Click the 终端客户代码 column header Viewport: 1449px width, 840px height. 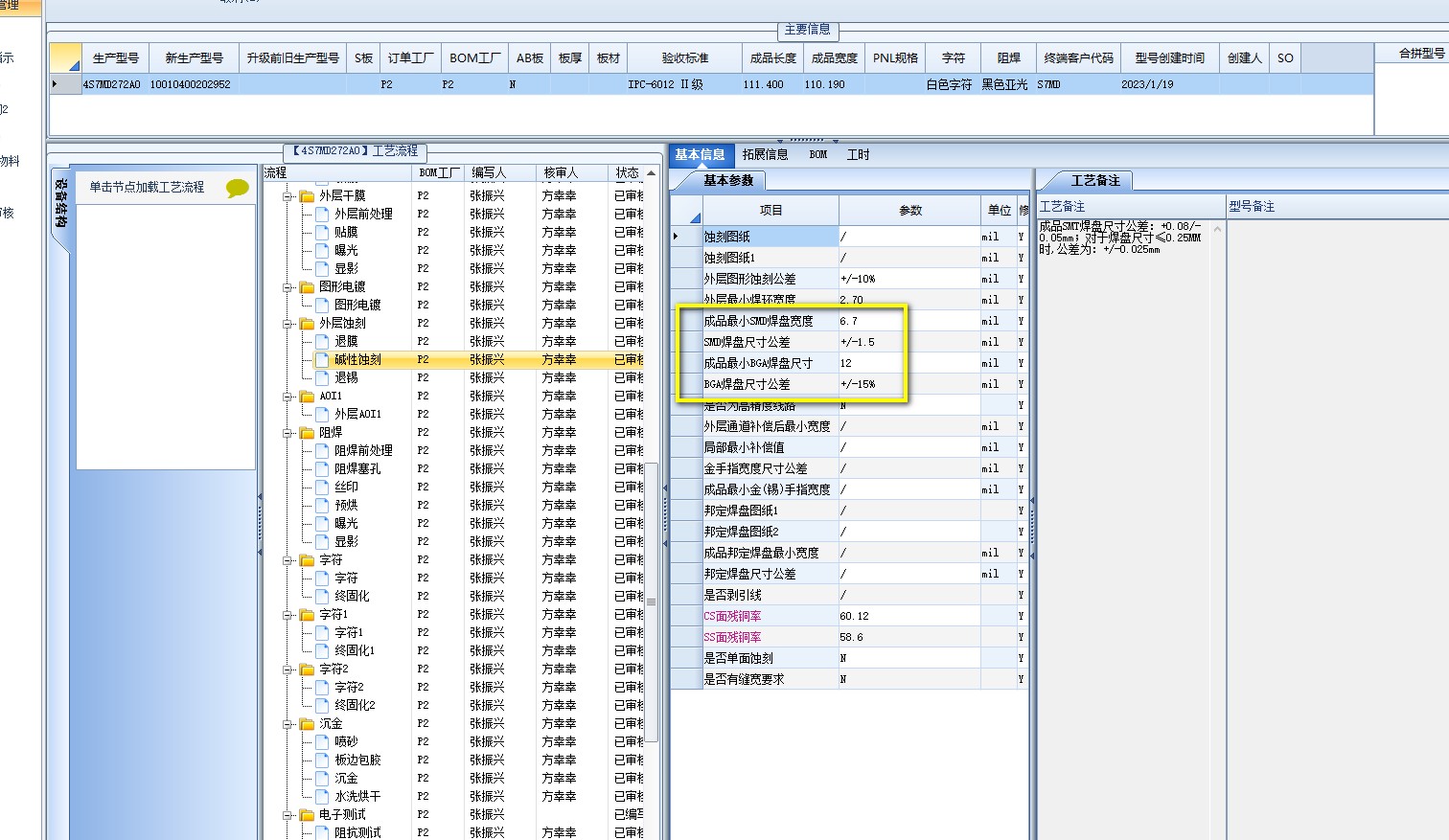(1078, 57)
